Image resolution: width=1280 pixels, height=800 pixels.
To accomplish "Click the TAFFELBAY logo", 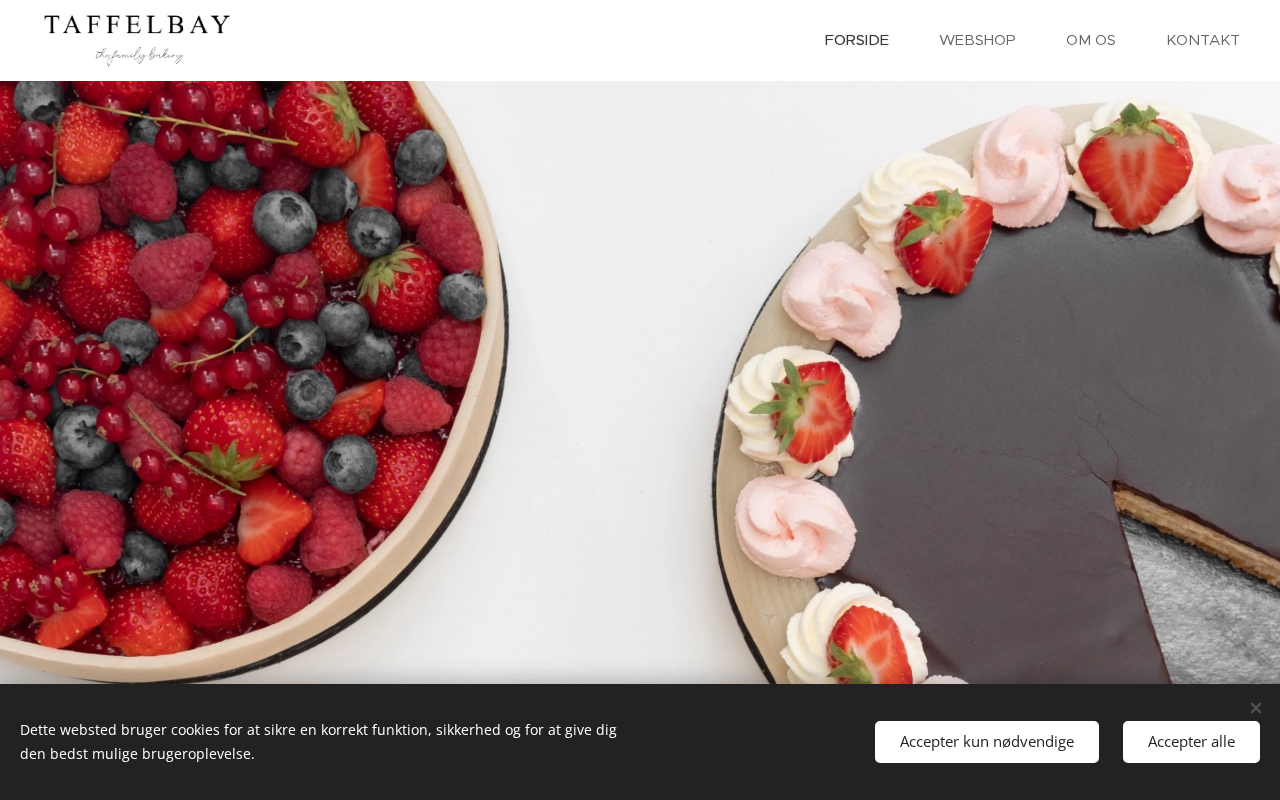I will click(x=137, y=26).
